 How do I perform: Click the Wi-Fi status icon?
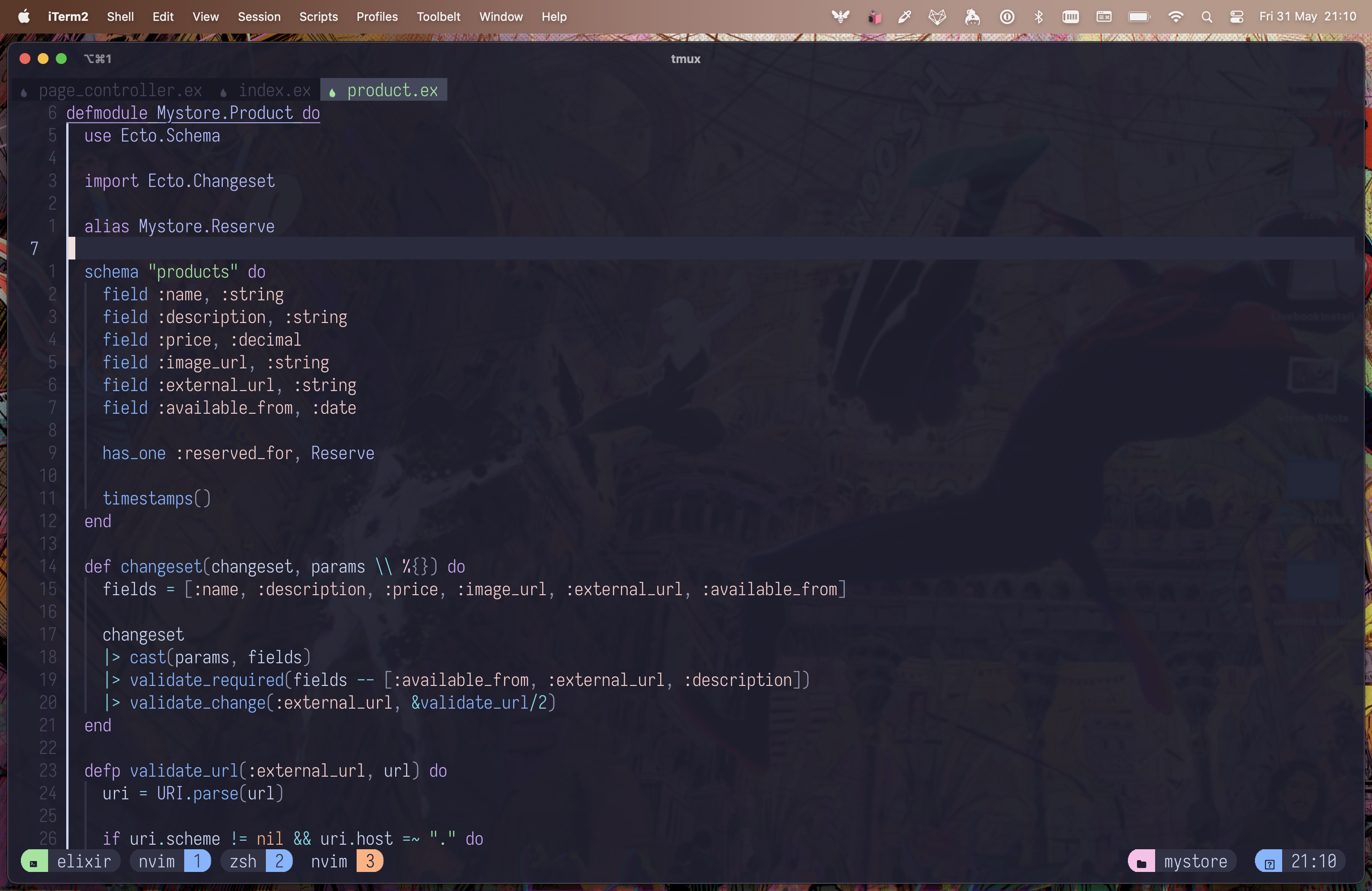coord(1176,17)
